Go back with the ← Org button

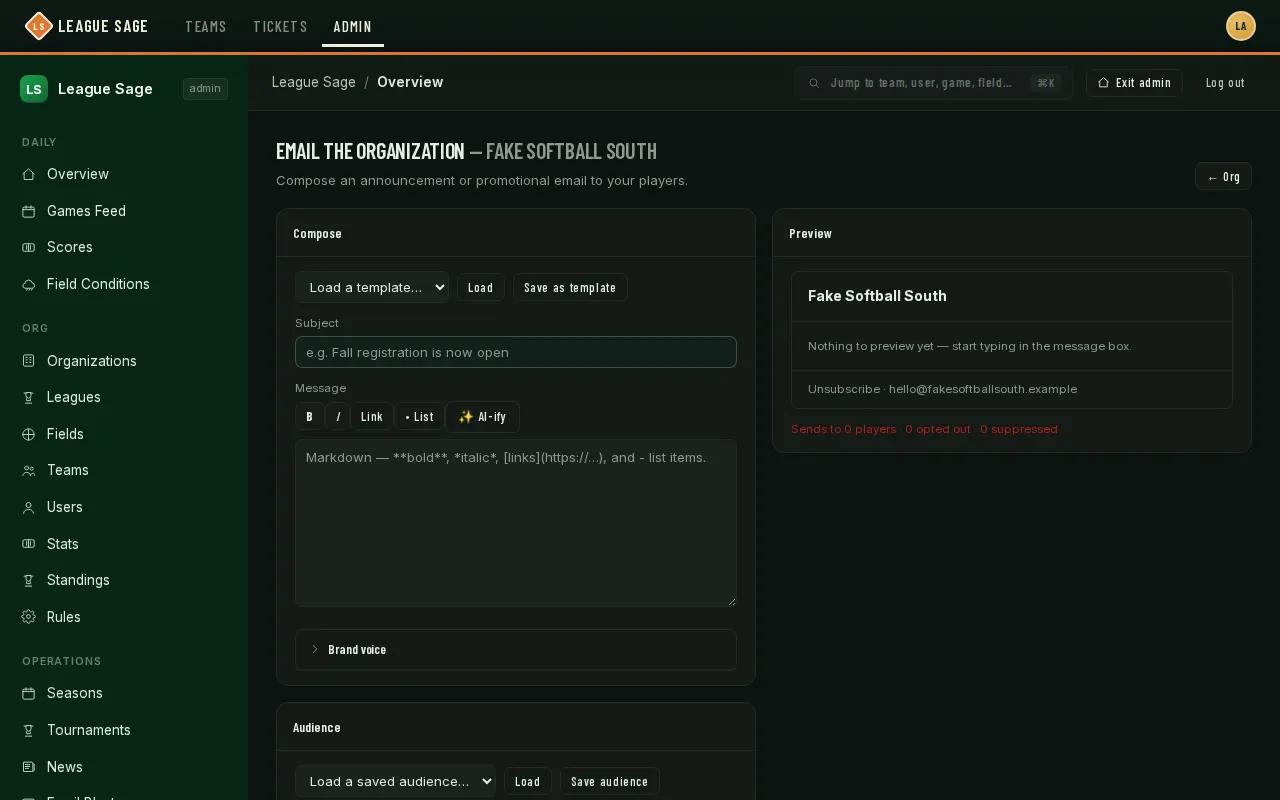click(x=1223, y=176)
